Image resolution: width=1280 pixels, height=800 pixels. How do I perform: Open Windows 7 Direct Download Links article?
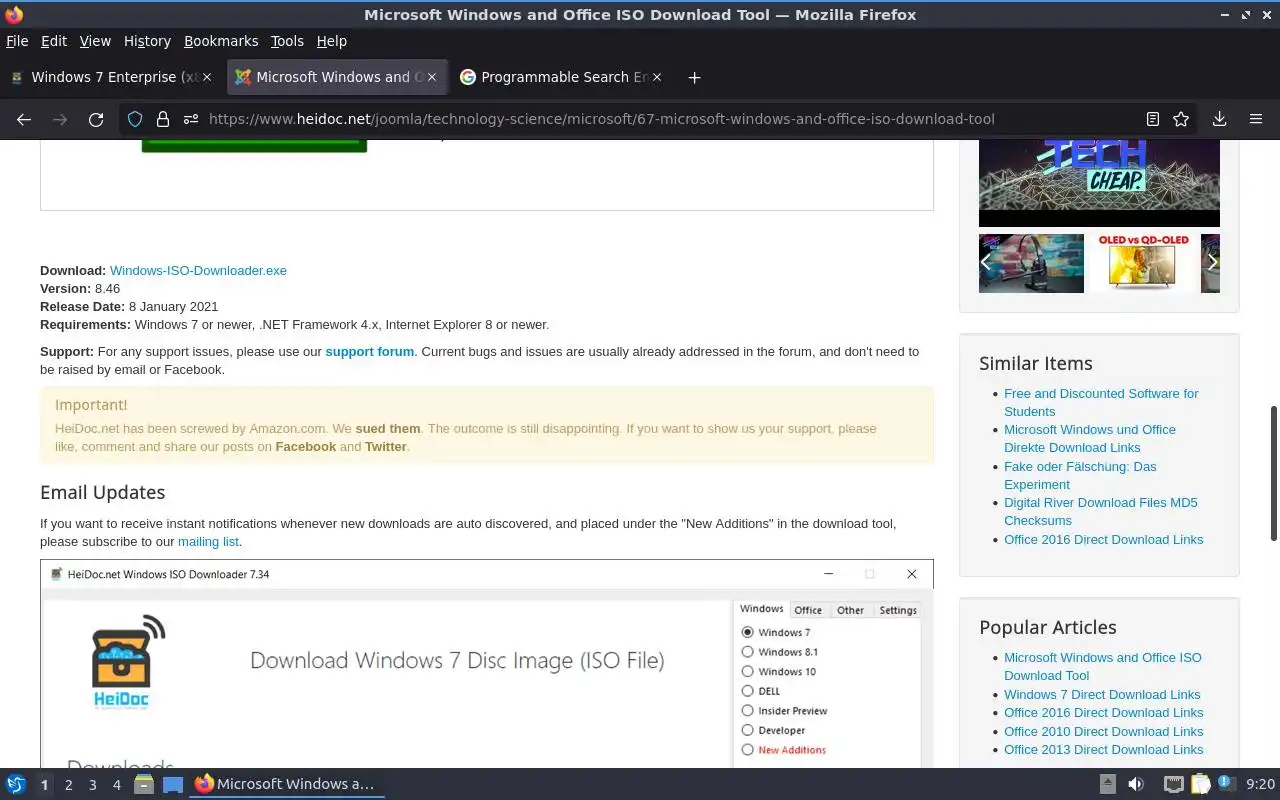1102,695
